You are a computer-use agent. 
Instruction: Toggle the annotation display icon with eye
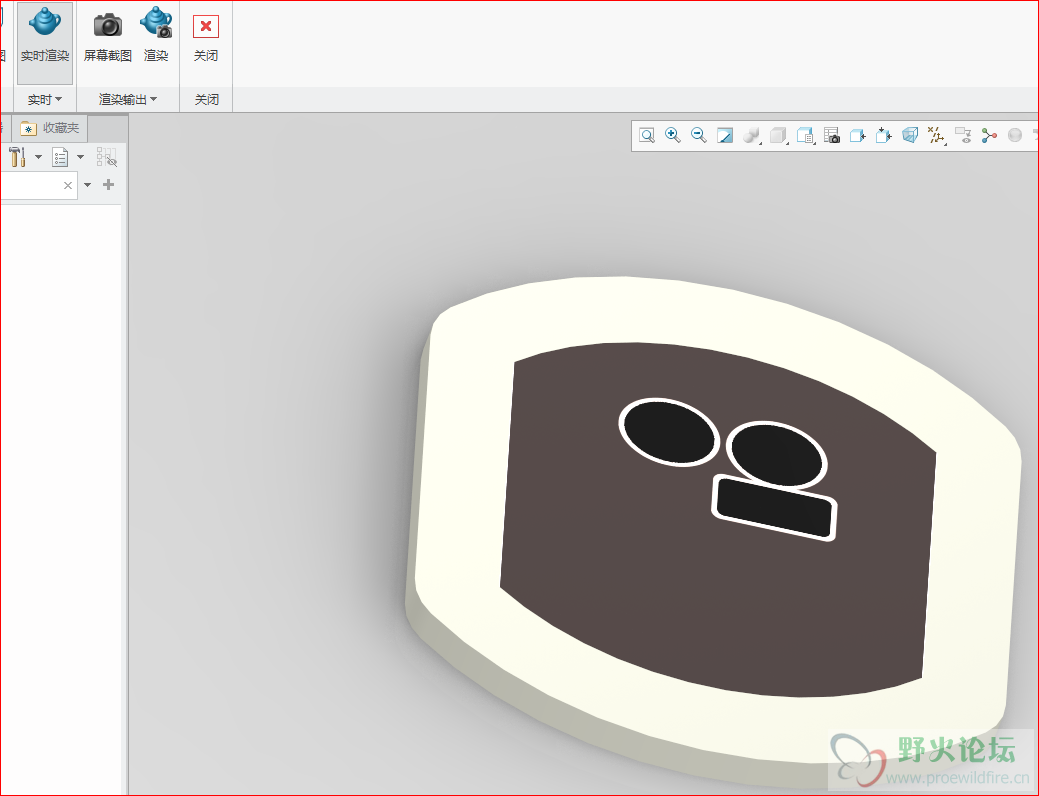(x=963, y=136)
